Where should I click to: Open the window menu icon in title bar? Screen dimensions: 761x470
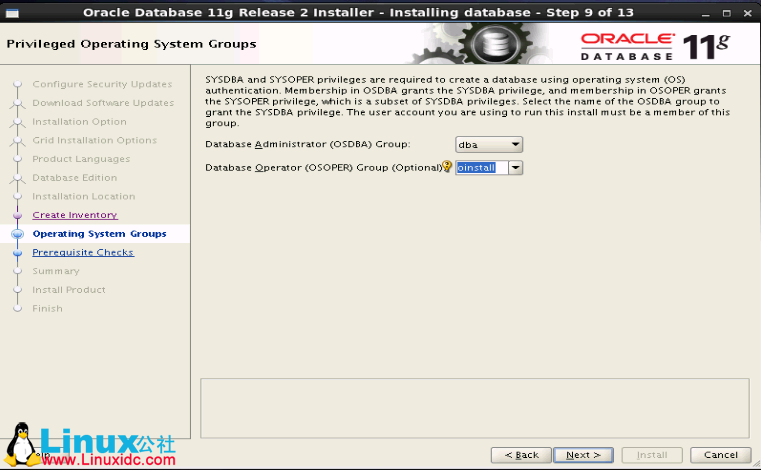pos(12,13)
